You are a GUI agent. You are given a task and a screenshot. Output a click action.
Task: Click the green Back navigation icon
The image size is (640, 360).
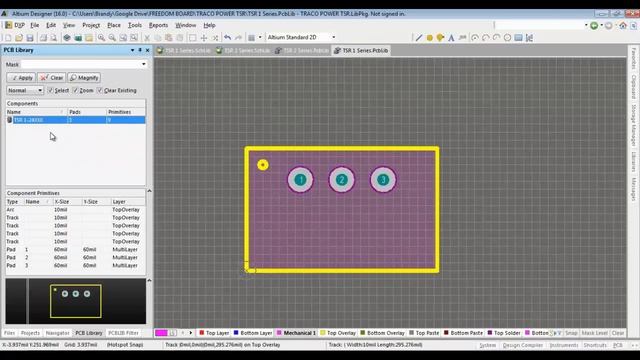(x=594, y=25)
